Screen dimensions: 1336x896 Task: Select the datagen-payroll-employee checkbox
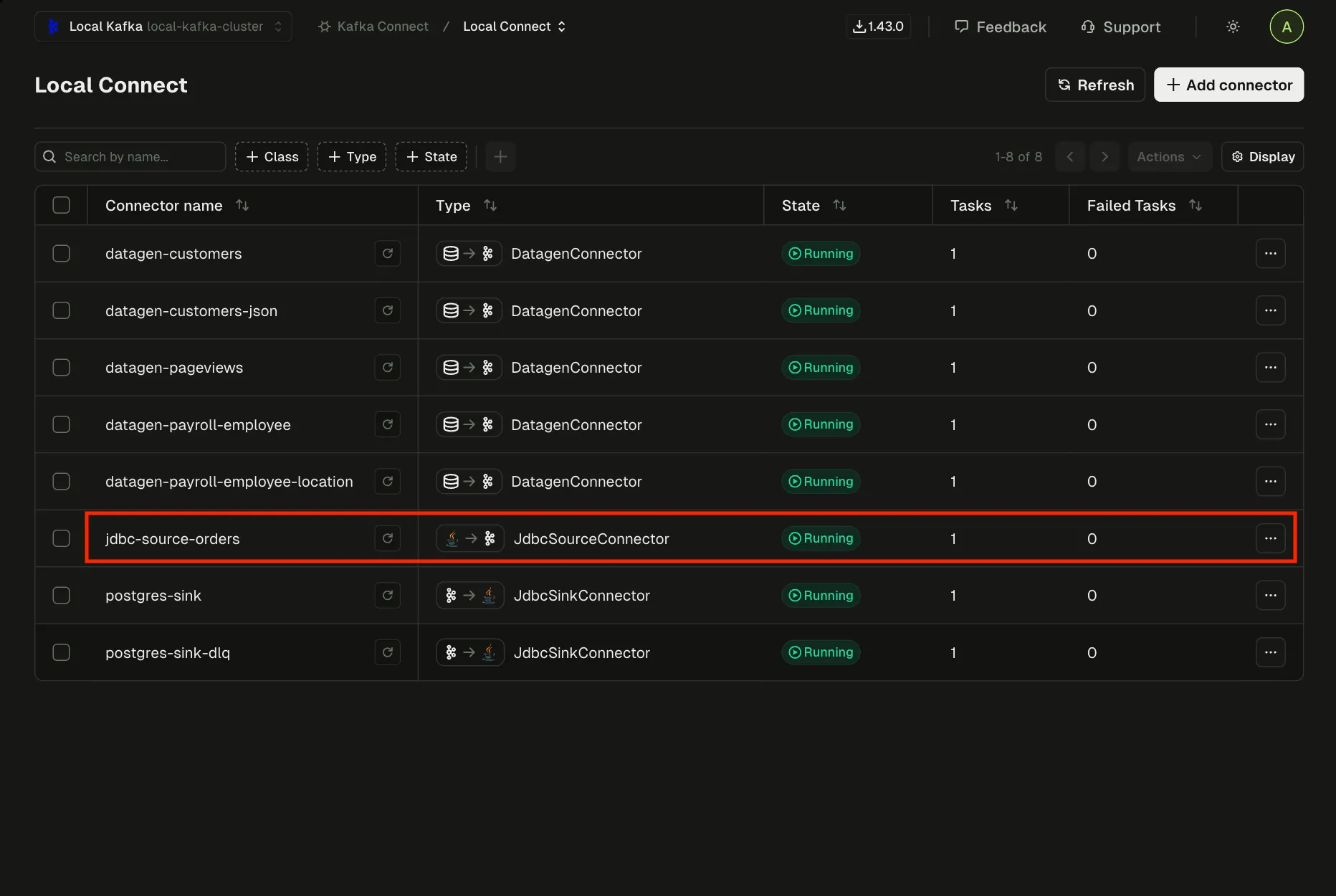[62, 424]
